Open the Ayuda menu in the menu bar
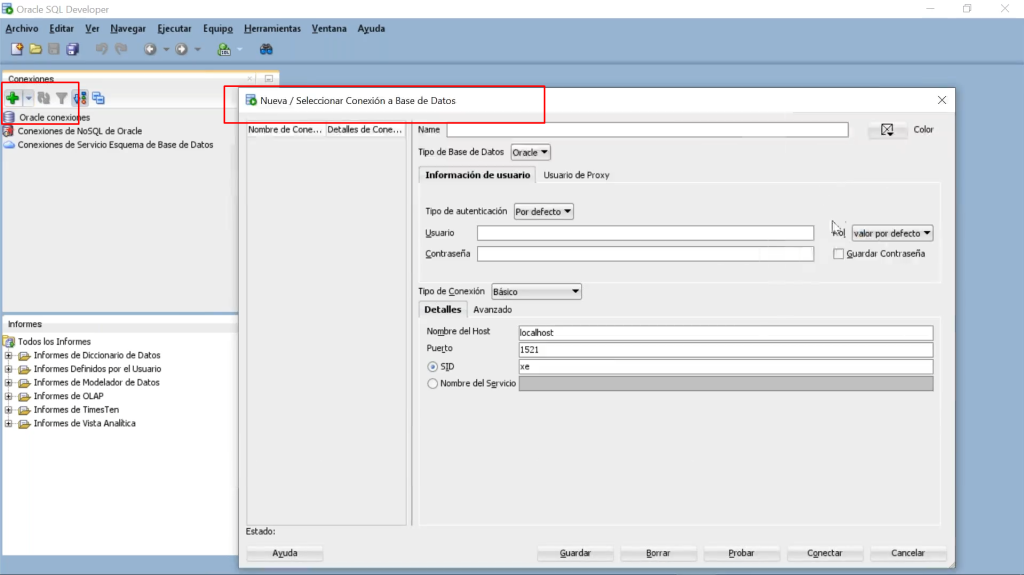Image resolution: width=1024 pixels, height=575 pixels. 371,28
